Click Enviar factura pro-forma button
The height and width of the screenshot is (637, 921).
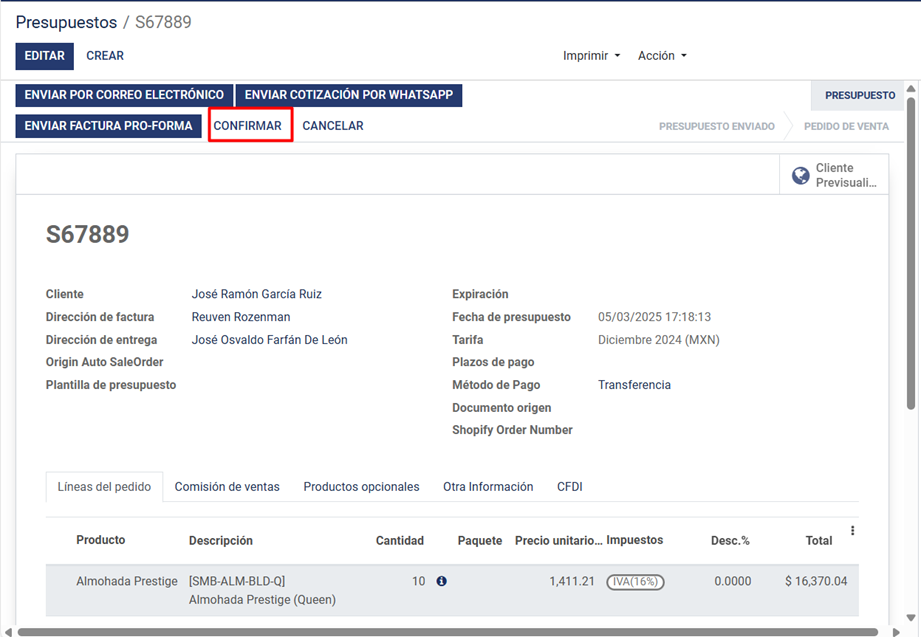coord(109,126)
